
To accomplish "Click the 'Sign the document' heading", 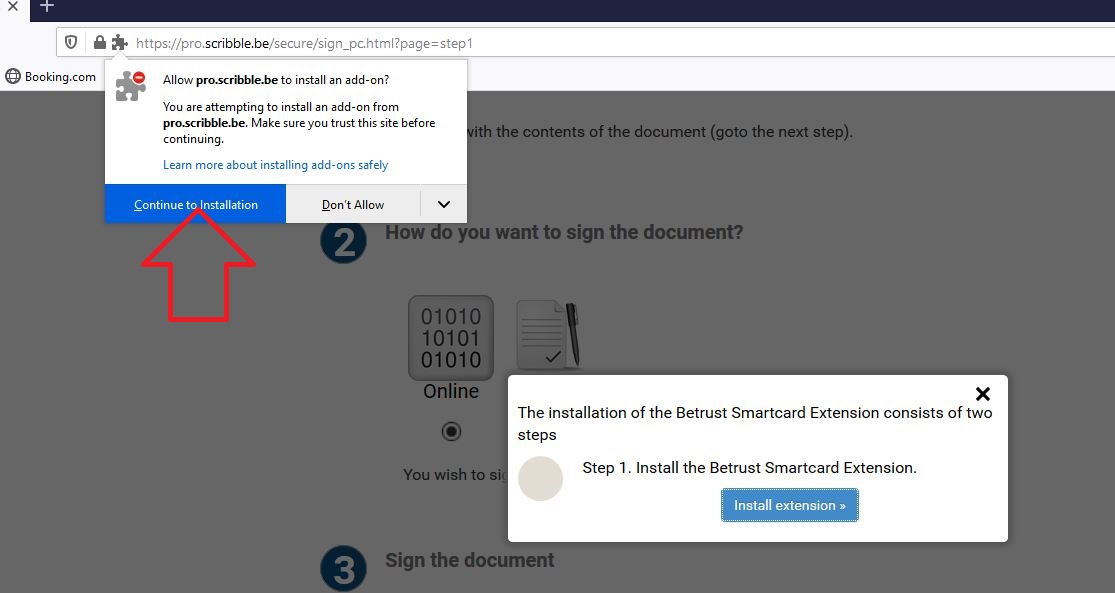I will coord(469,560).
